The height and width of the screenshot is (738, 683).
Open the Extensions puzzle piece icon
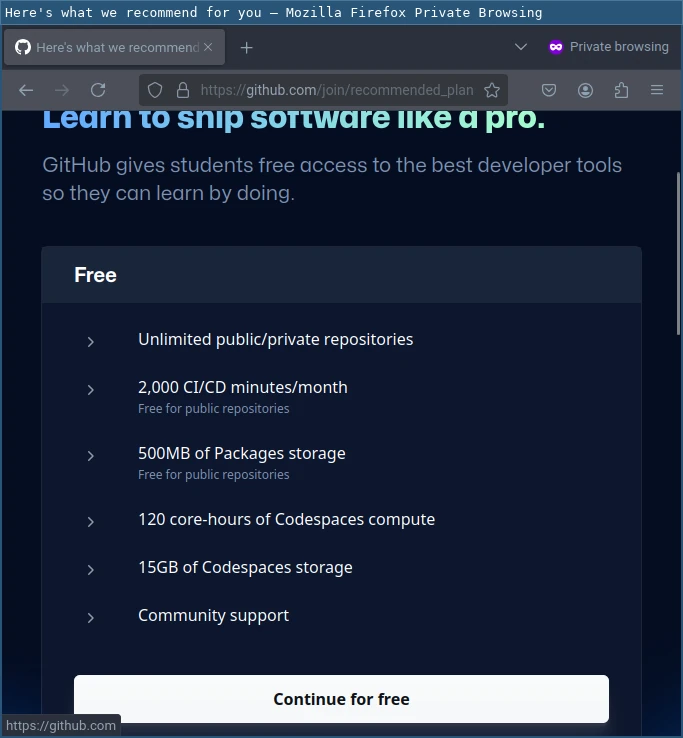(621, 90)
